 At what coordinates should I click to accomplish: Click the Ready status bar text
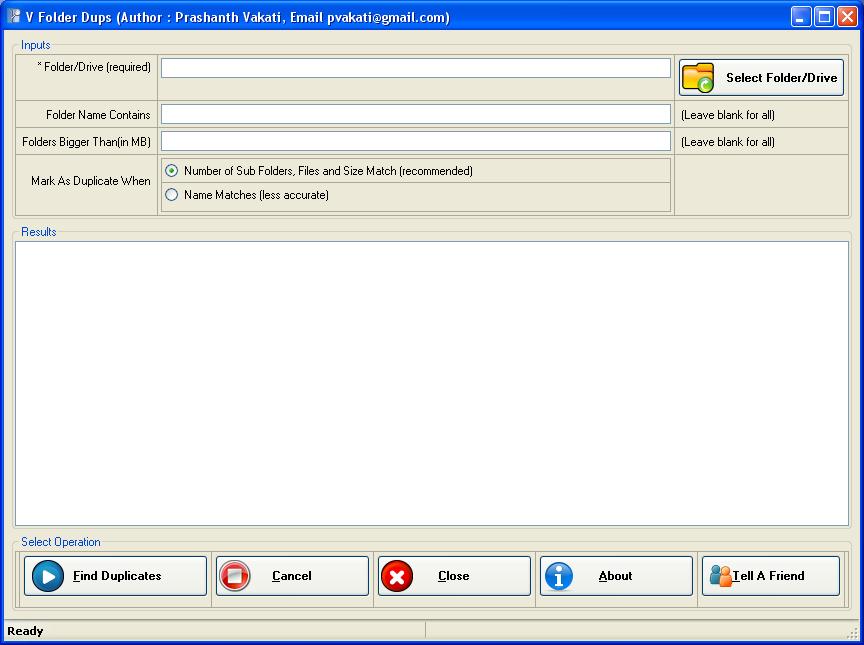click(x=25, y=631)
